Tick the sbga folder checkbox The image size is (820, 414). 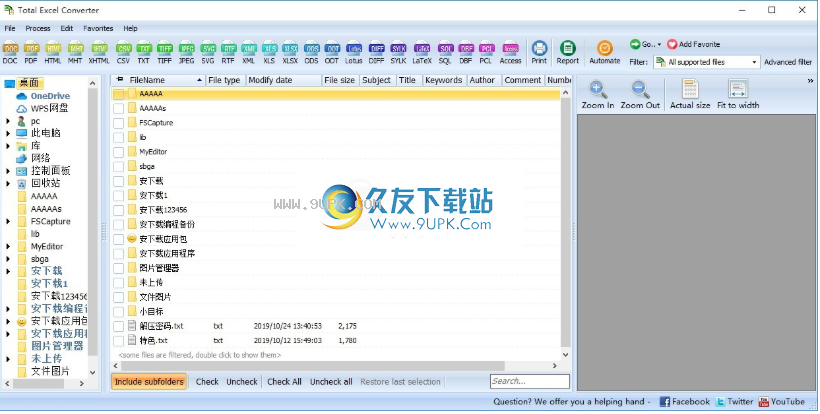119,166
